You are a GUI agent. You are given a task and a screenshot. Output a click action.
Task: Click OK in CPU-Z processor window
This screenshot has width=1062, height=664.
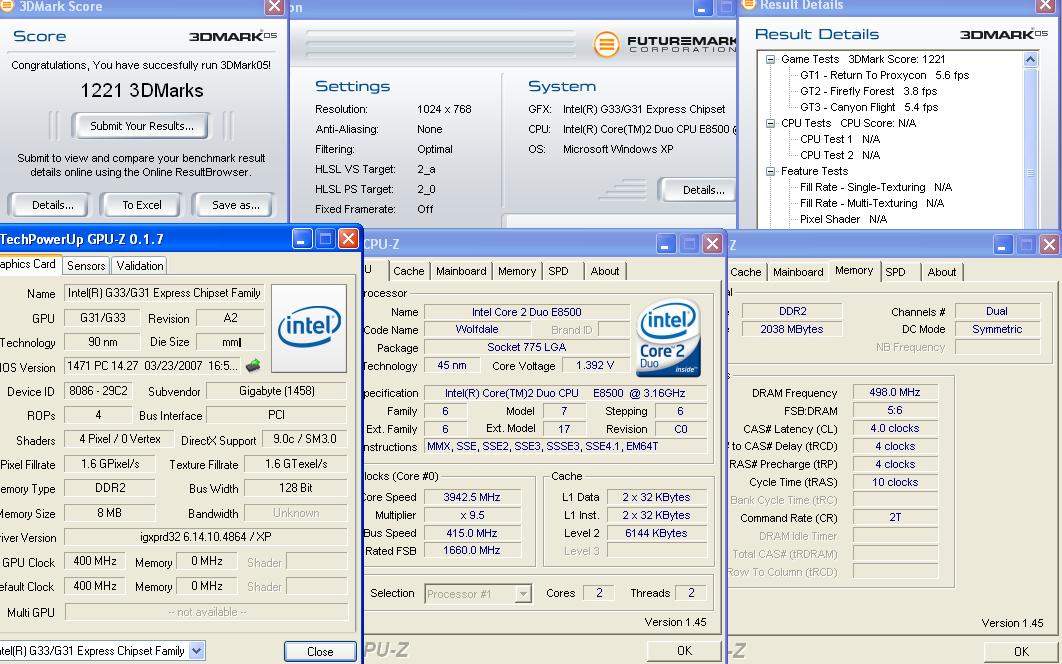(685, 650)
